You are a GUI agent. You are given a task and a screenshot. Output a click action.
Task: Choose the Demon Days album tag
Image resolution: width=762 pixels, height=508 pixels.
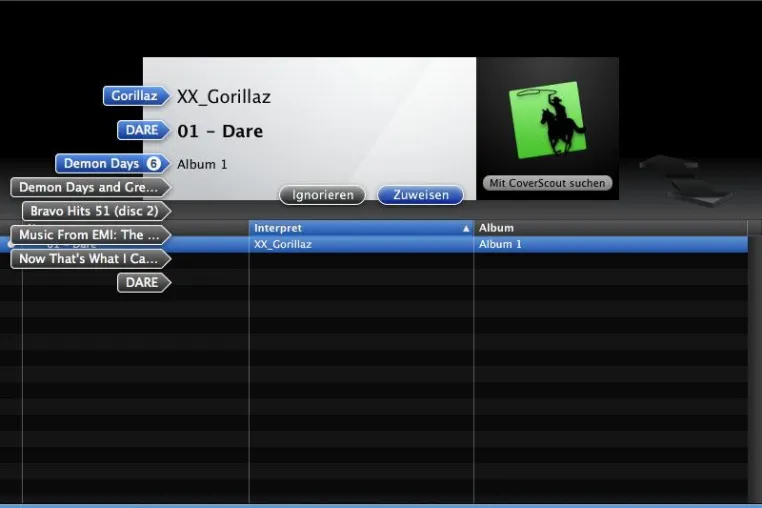pos(113,164)
